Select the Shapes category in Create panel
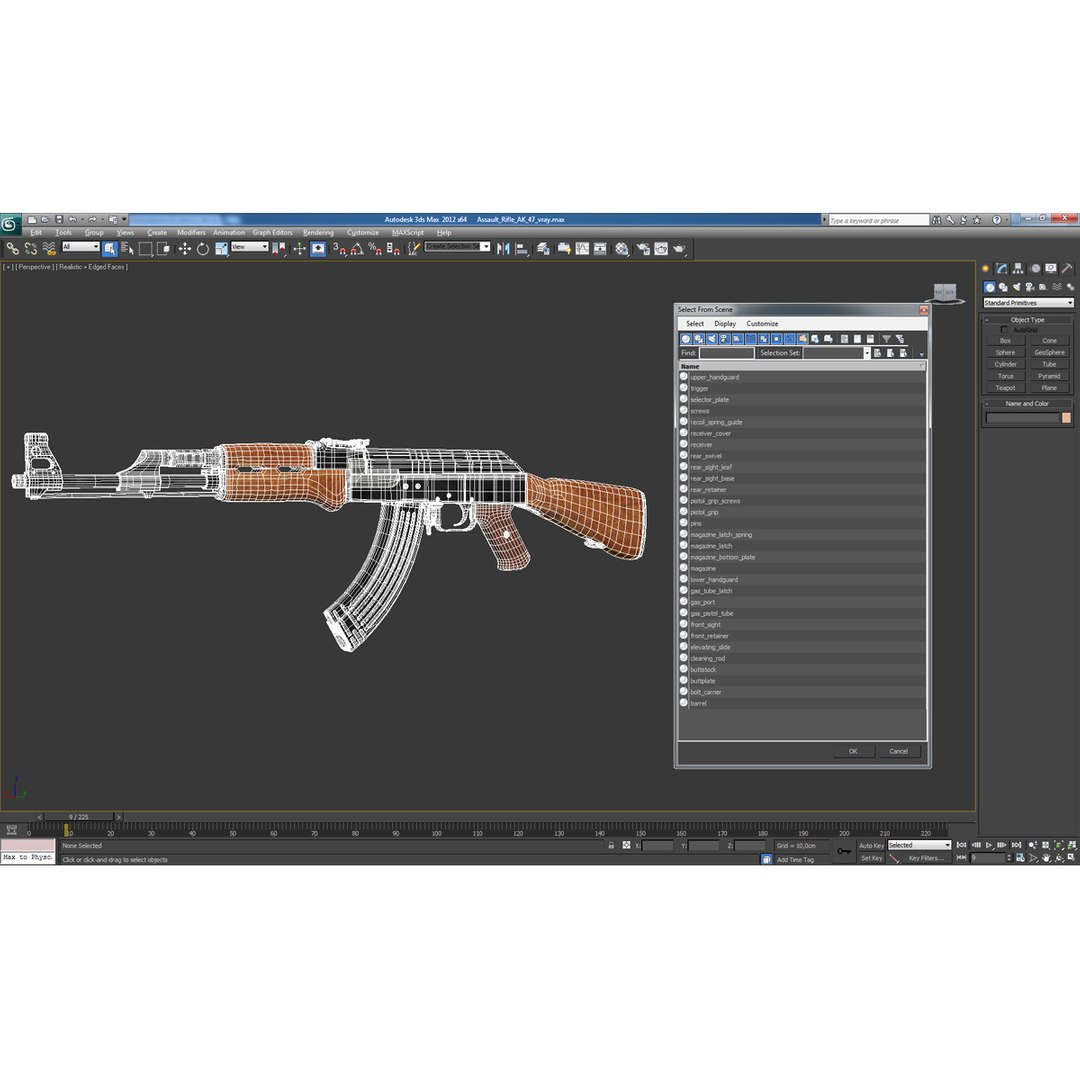The height and width of the screenshot is (1080, 1080). click(1003, 287)
